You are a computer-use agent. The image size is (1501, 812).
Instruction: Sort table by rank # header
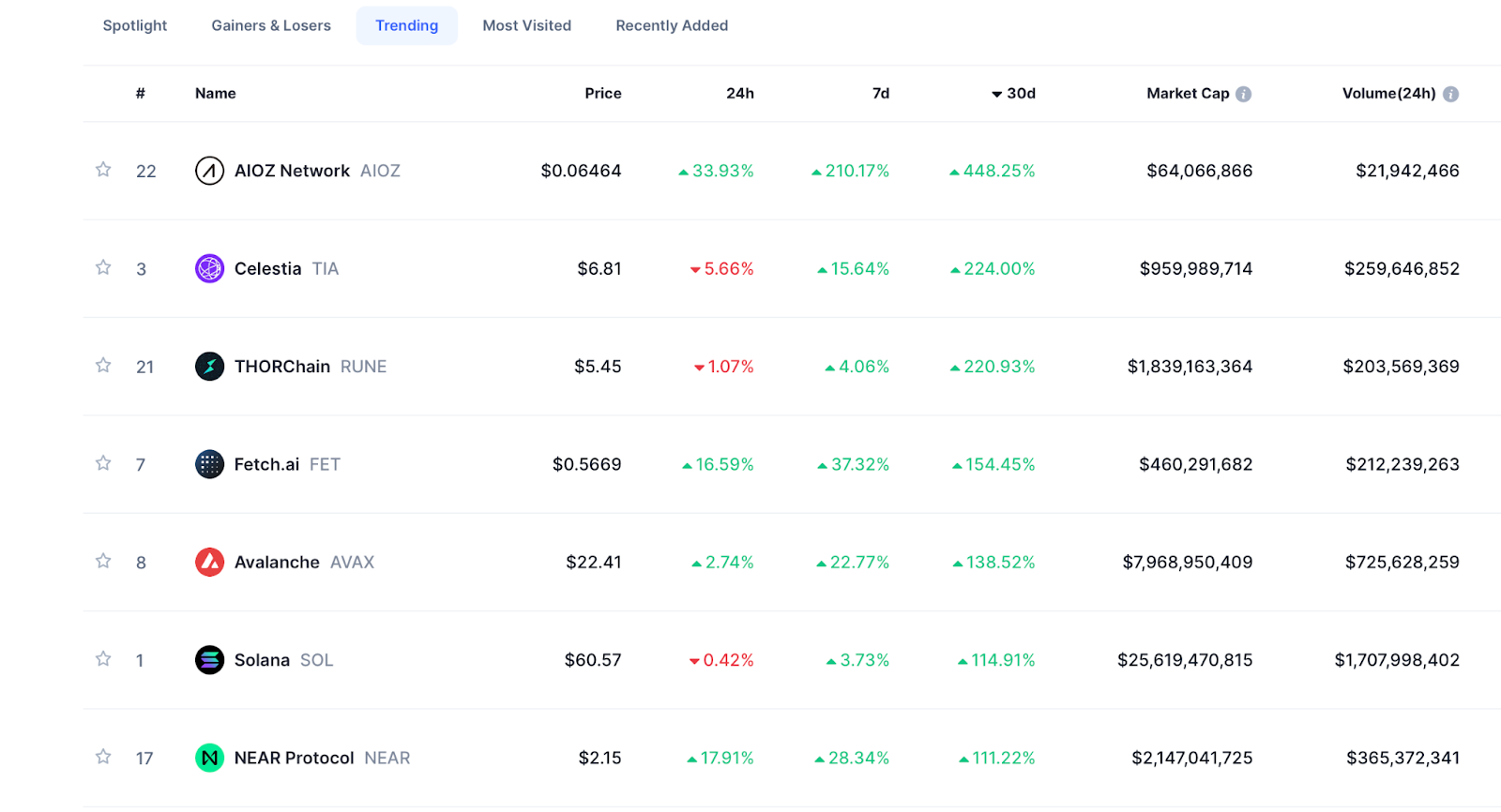(141, 93)
